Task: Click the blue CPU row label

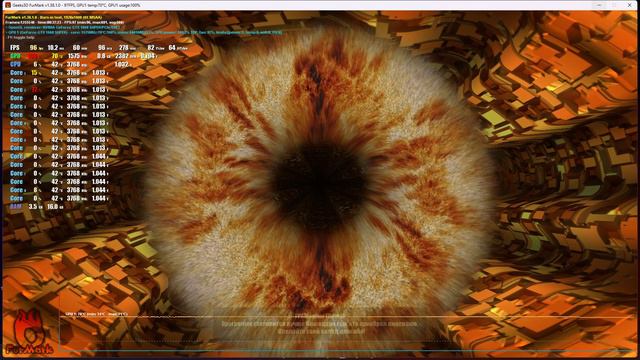Action: coord(15,64)
